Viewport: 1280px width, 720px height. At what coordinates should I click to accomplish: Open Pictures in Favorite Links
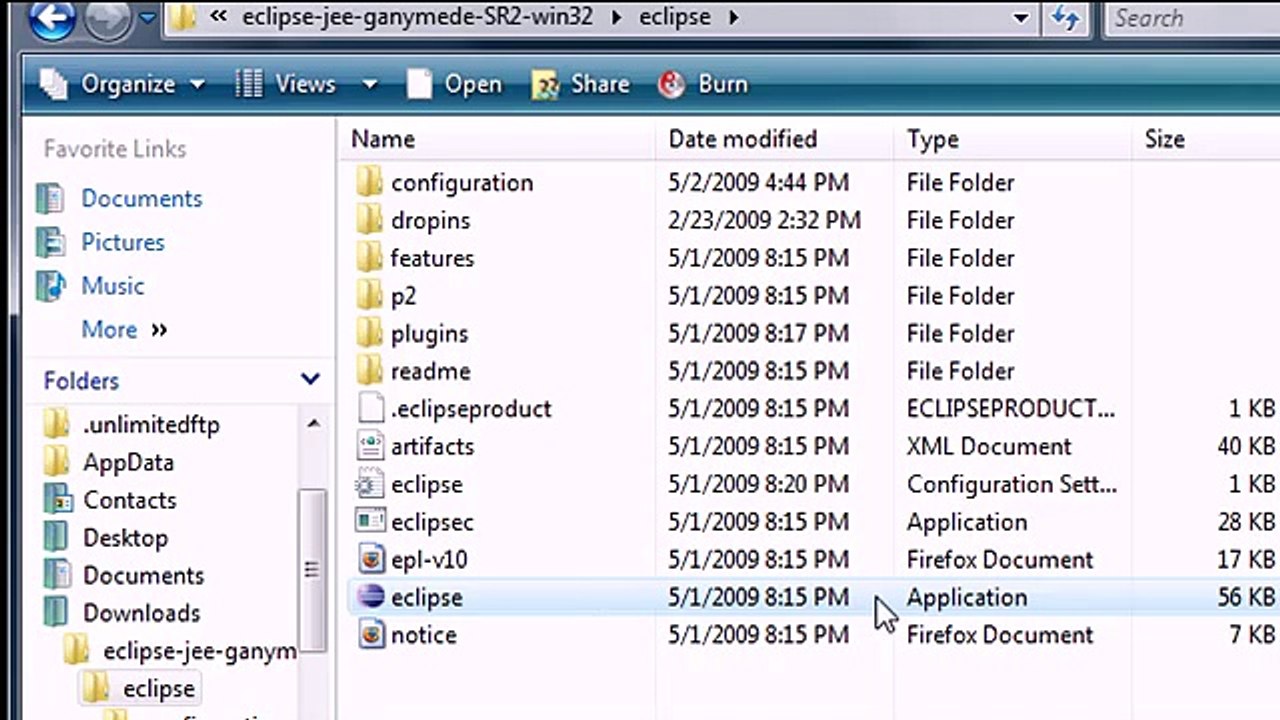(122, 242)
